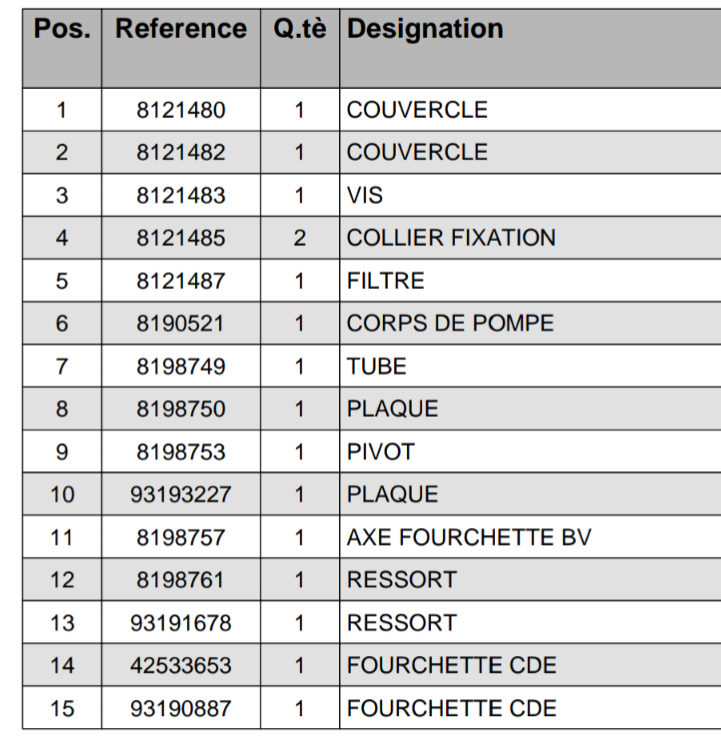Click the Reference column header
The image size is (721, 751).
click(x=181, y=30)
